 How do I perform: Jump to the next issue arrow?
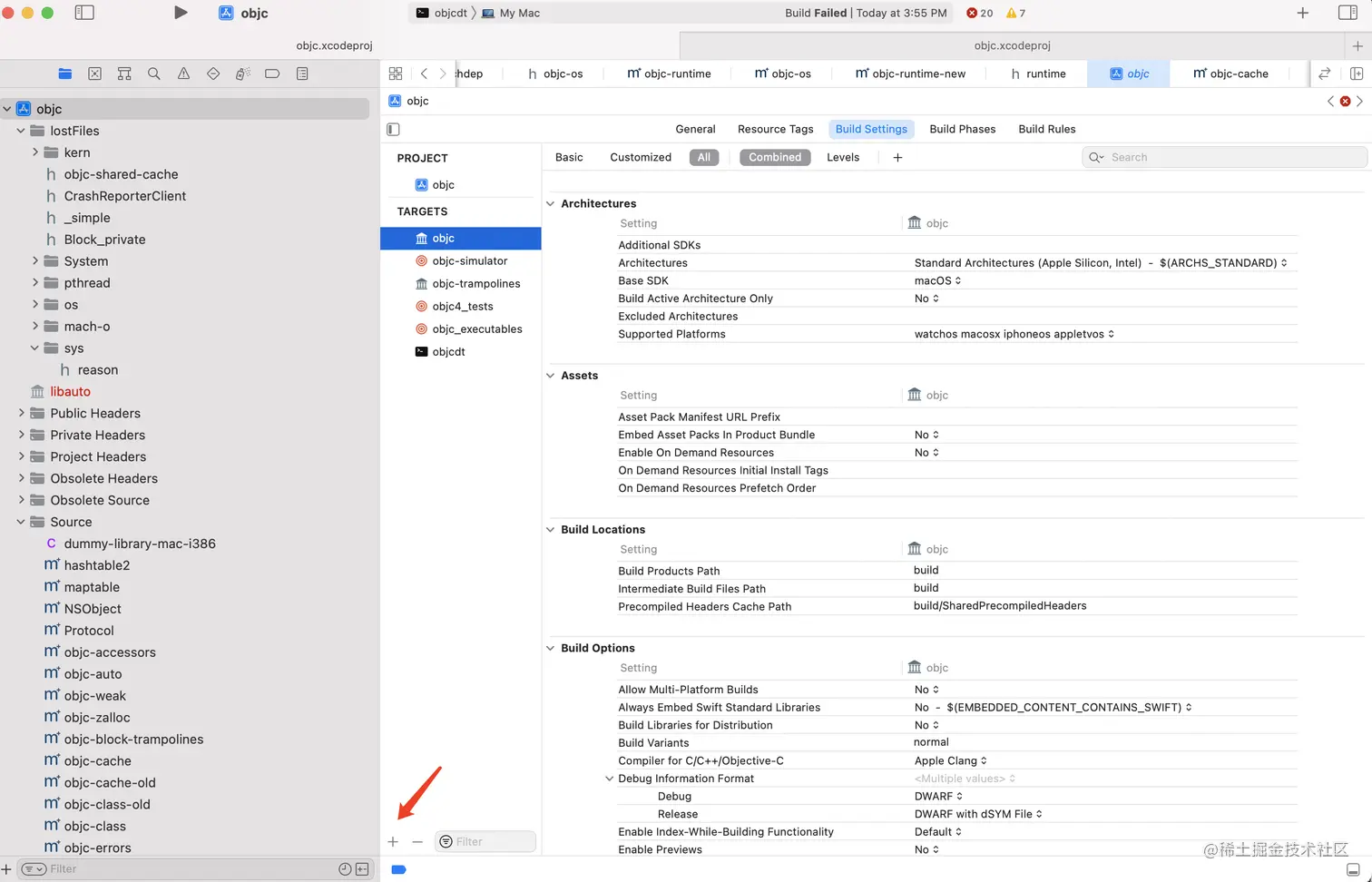tap(1359, 101)
